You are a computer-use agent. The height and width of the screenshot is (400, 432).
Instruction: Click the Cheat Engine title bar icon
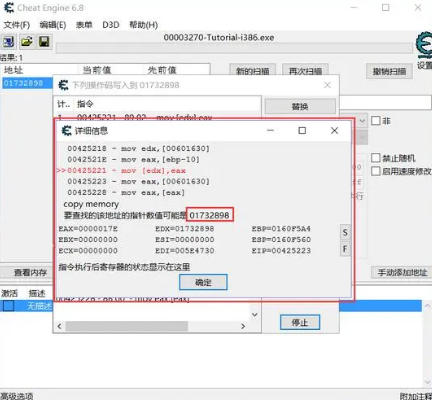(x=8, y=7)
